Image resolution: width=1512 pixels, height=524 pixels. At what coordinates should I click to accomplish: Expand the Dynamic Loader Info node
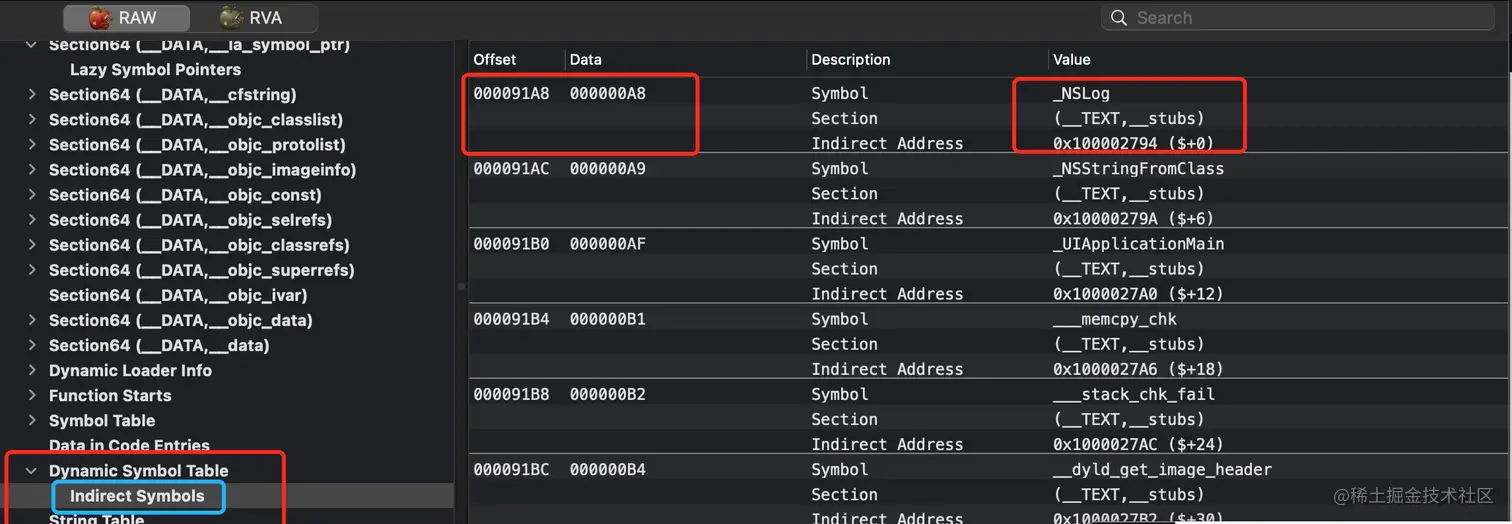(x=31, y=371)
